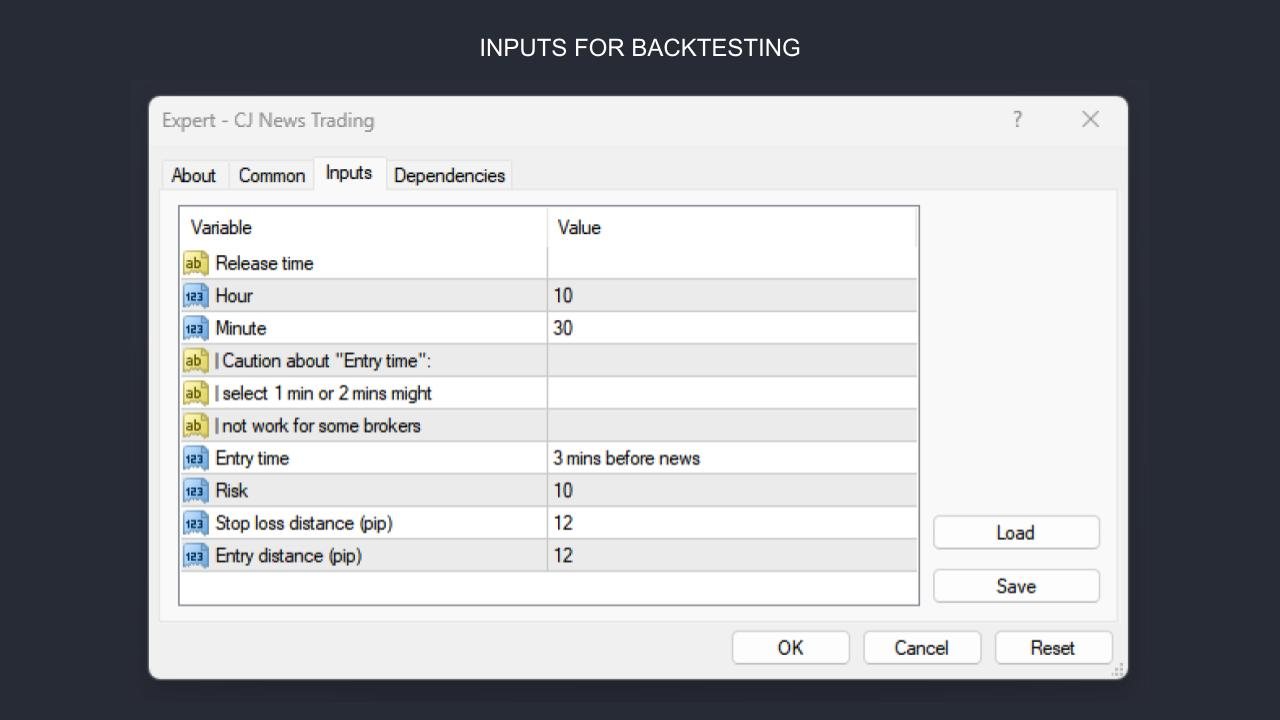This screenshot has width=1280, height=720.
Task: Click the ab icon beside the Caution note row
Action: click(x=195, y=360)
